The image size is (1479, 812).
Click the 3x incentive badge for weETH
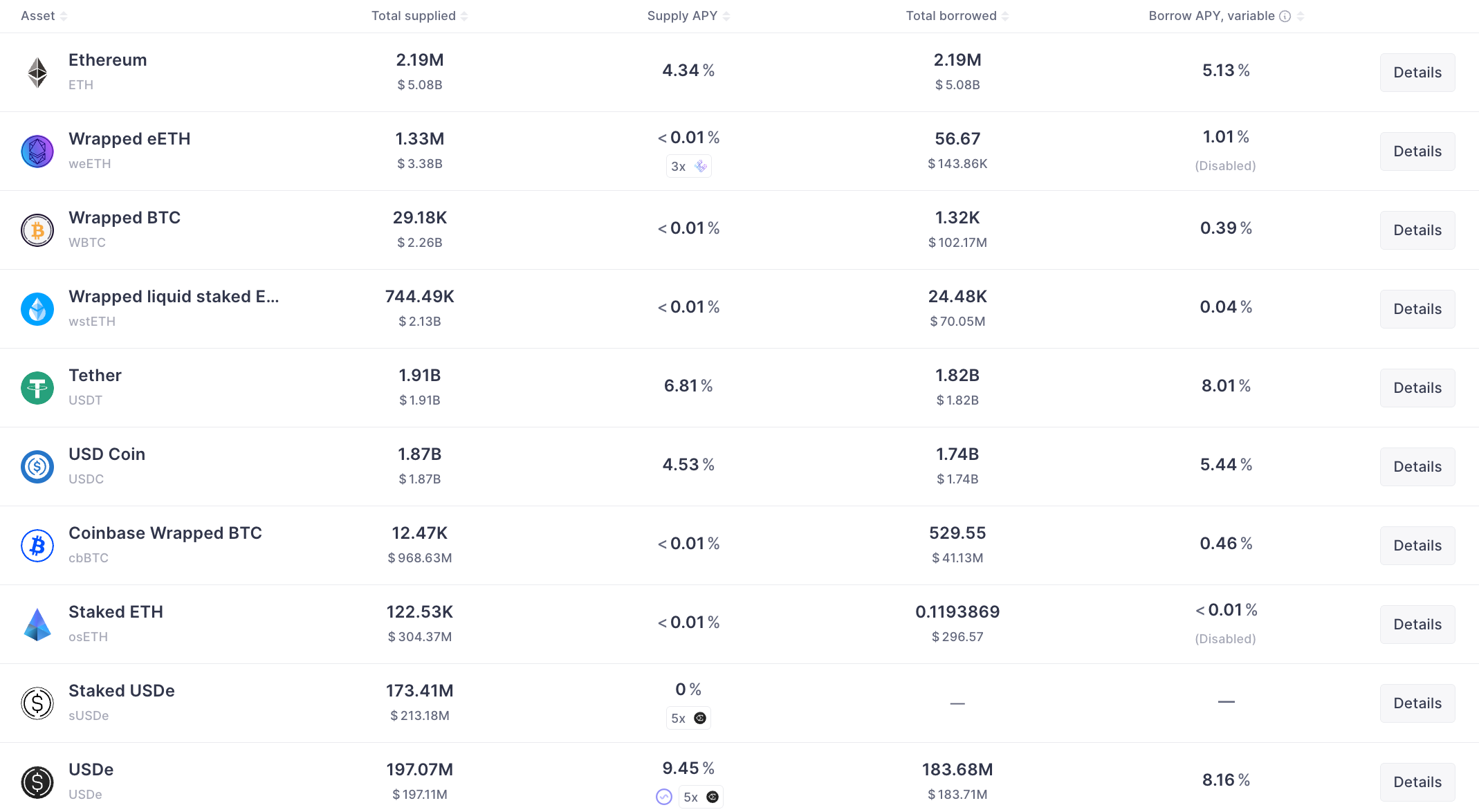[x=688, y=166]
